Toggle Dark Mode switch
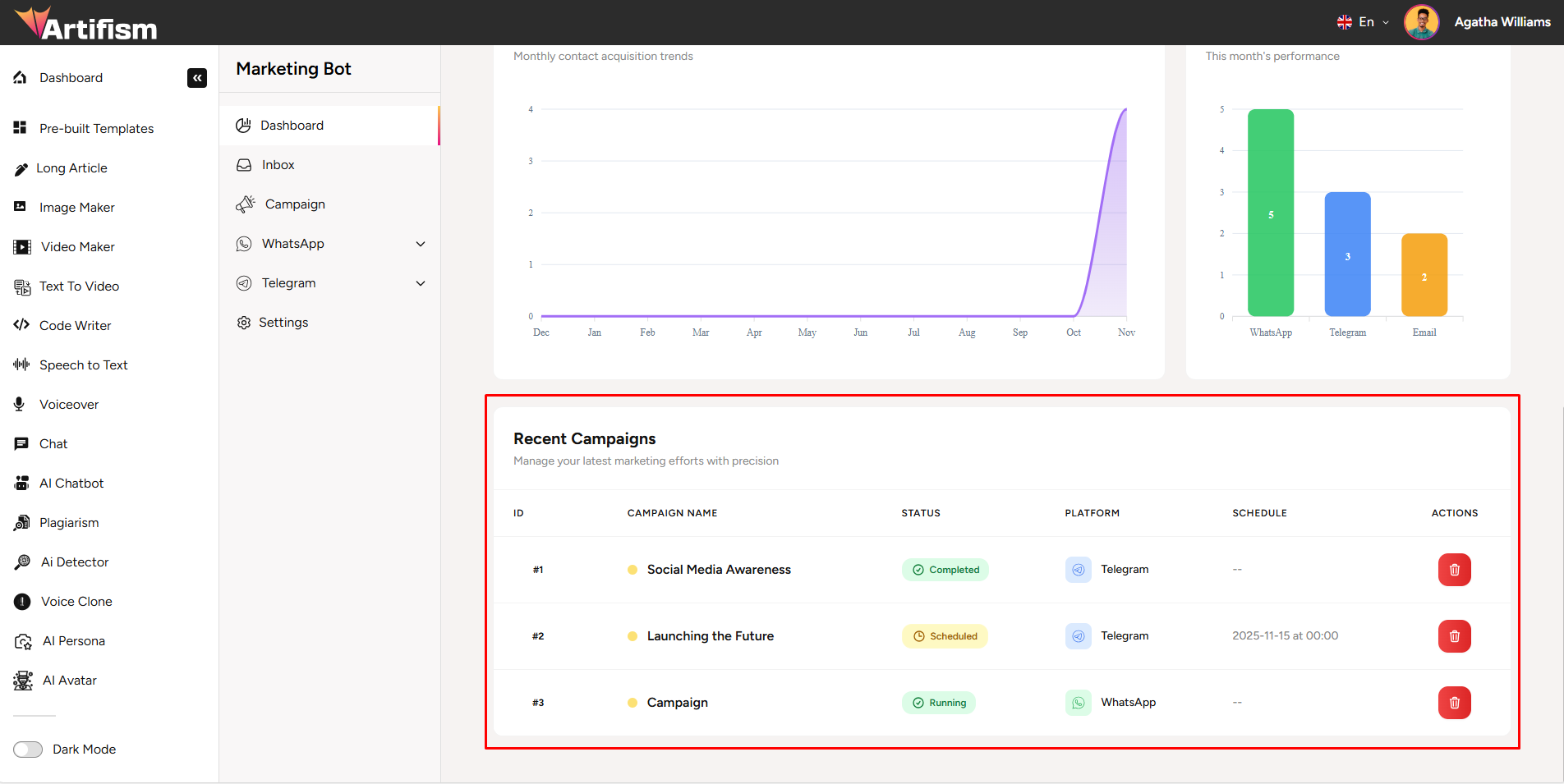The width and height of the screenshot is (1564, 784). coord(28,750)
